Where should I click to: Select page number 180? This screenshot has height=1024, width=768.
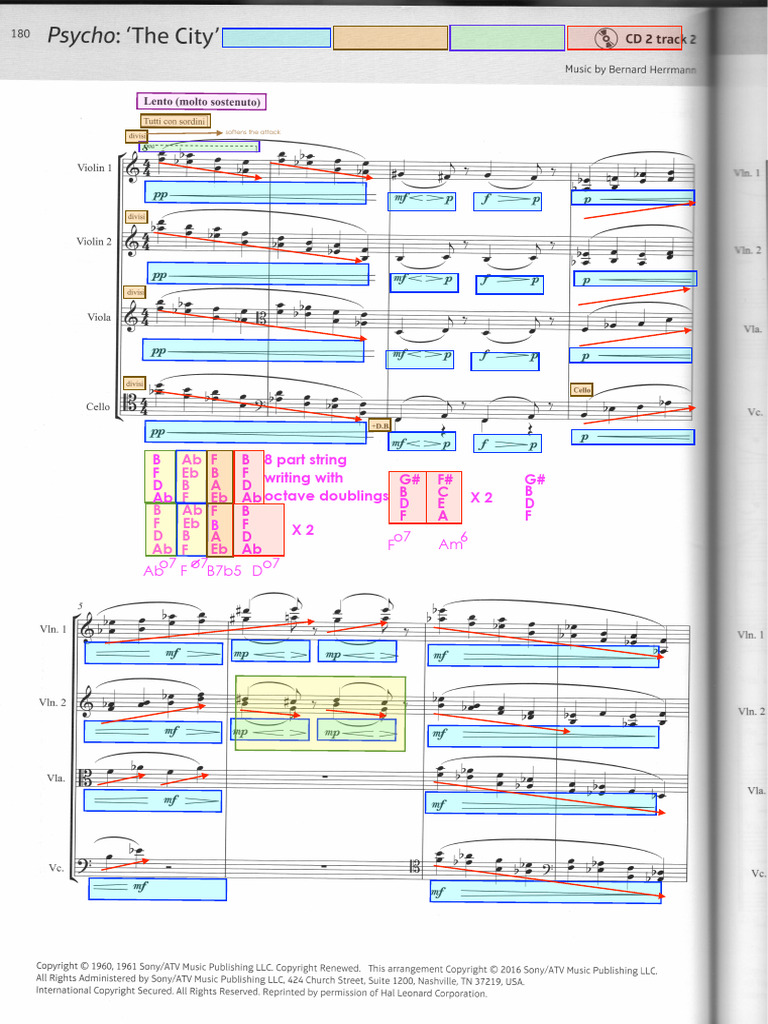(x=20, y=33)
